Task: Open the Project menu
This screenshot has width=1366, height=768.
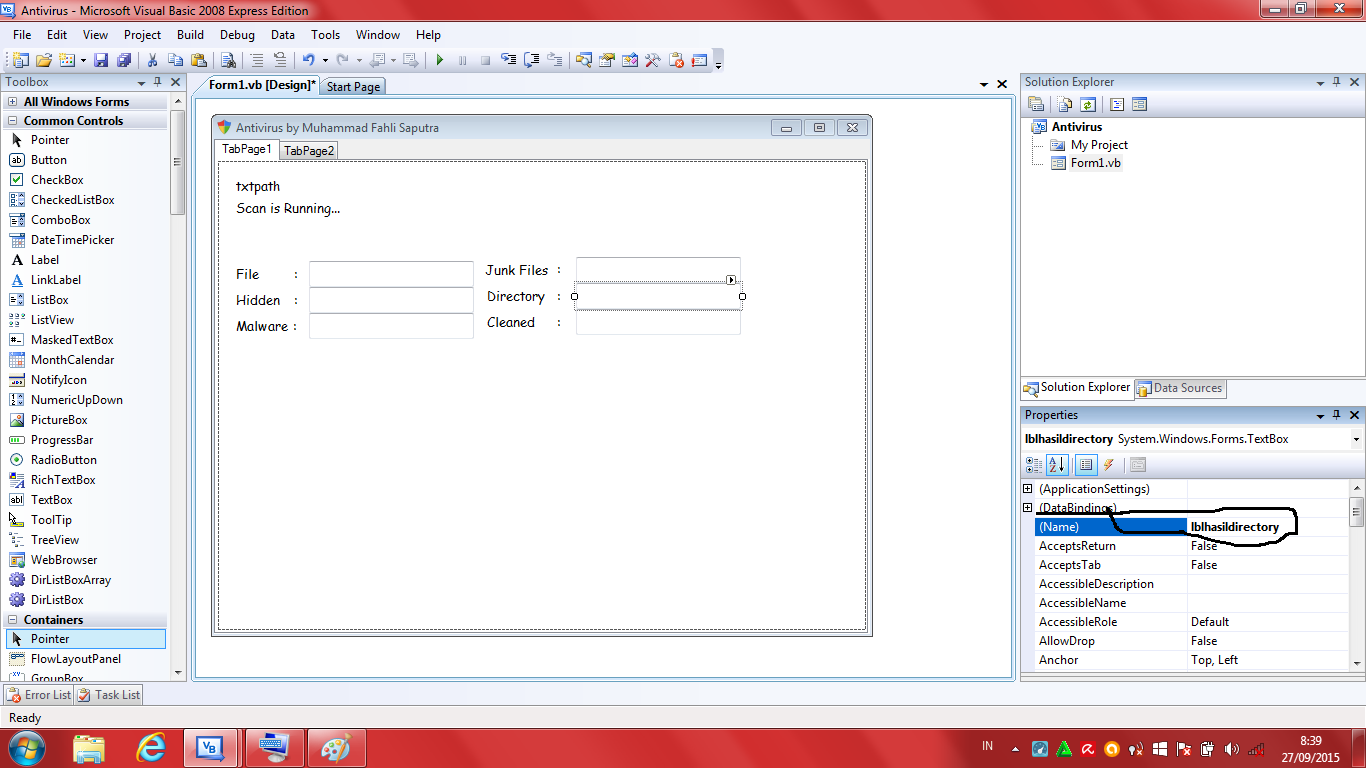Action: tap(142, 35)
